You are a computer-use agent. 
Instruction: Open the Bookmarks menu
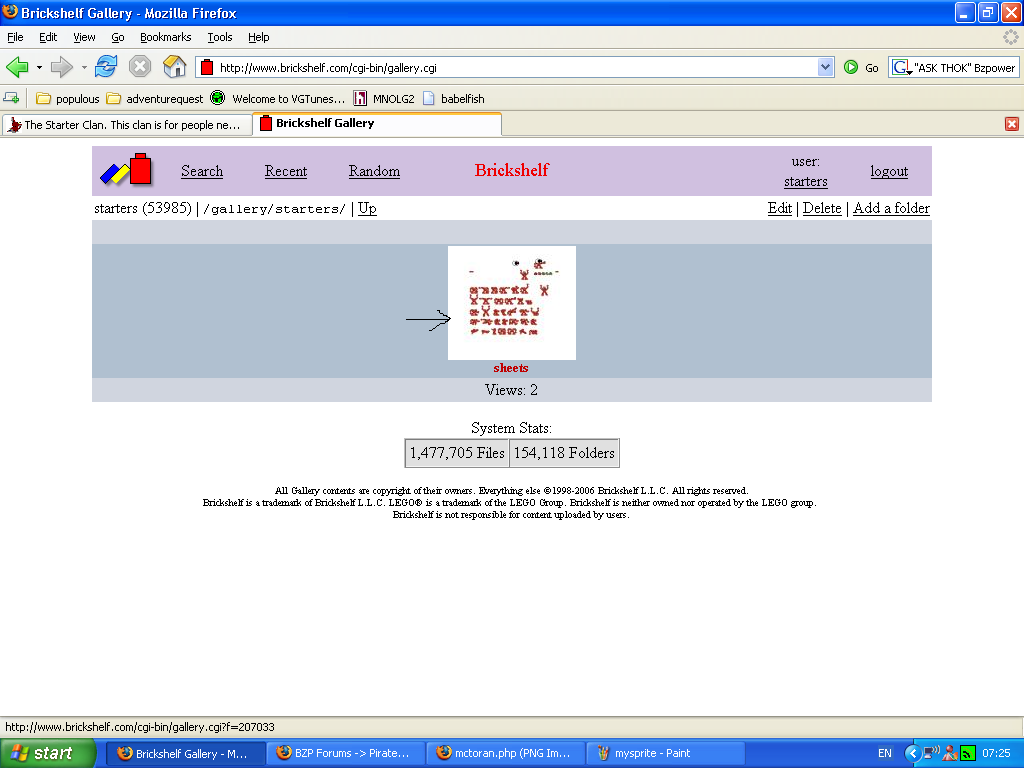pyautogui.click(x=166, y=37)
